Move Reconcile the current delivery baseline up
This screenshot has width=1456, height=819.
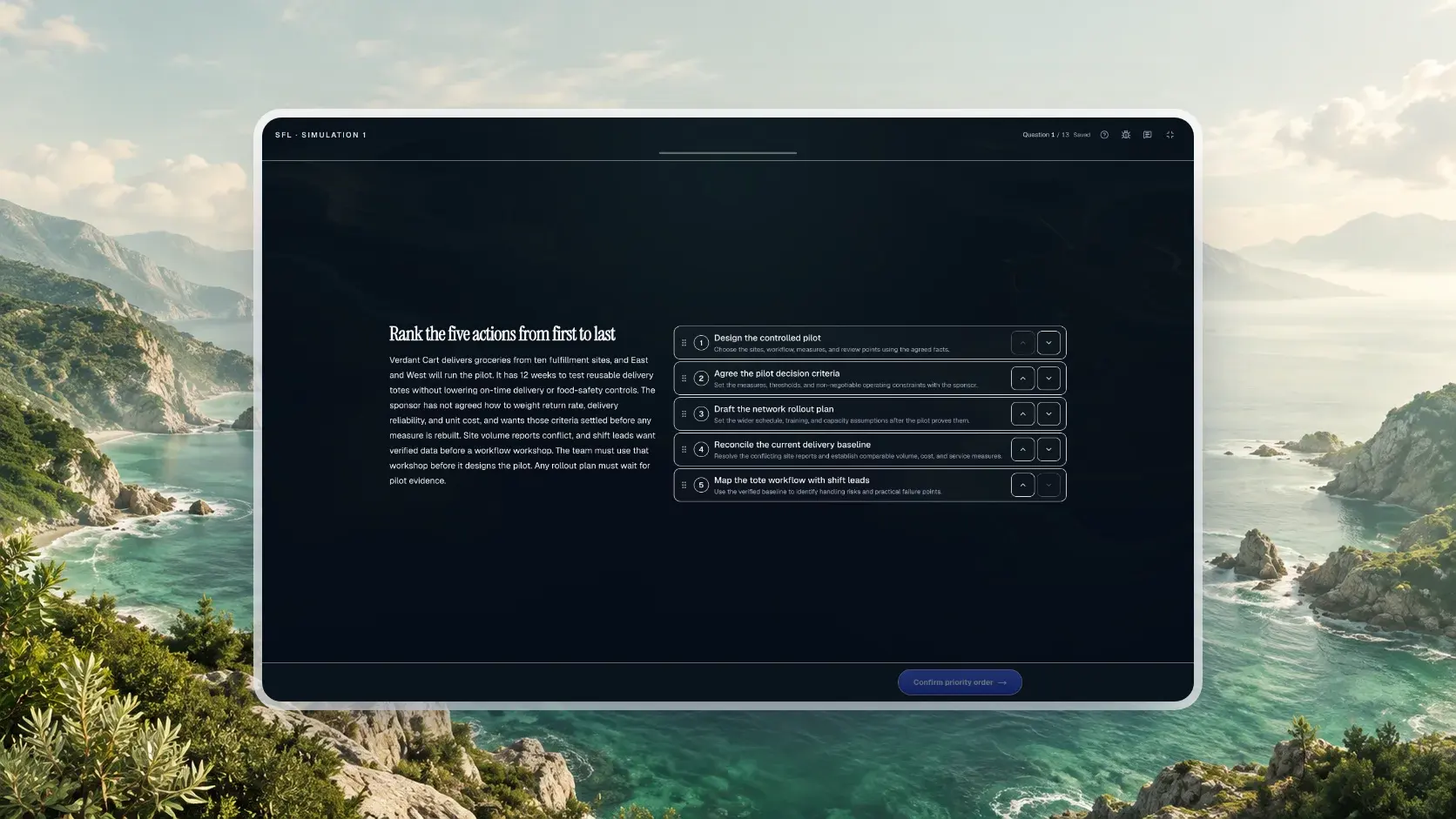click(x=1022, y=450)
